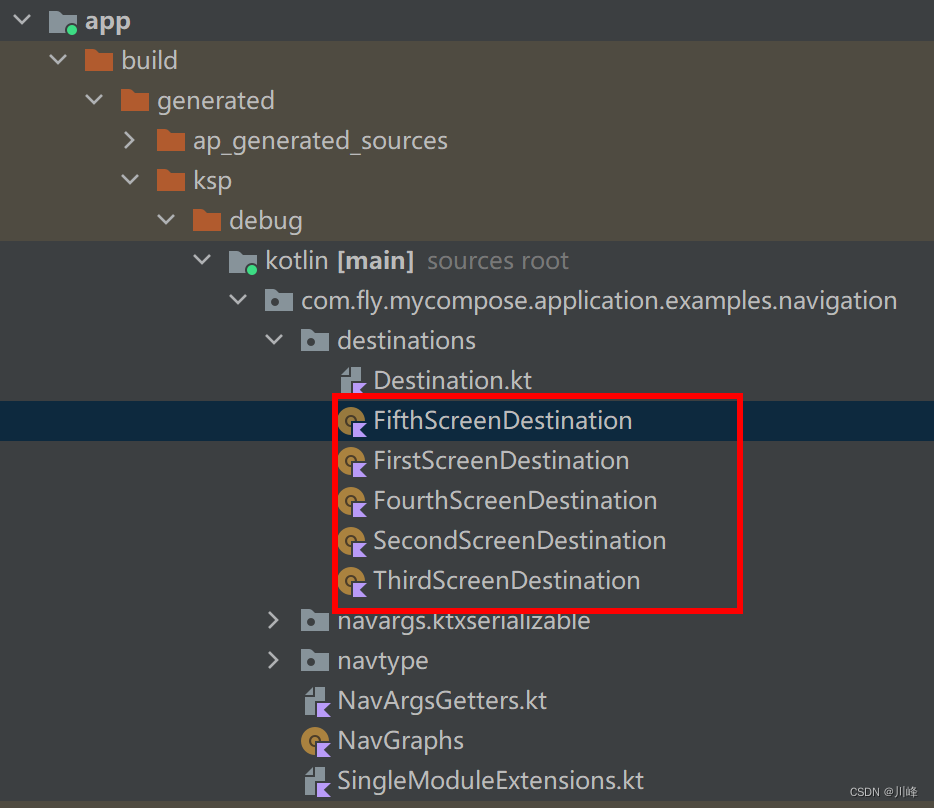Image resolution: width=934 pixels, height=808 pixels.
Task: Click the app module folder icon
Action: click(63, 22)
